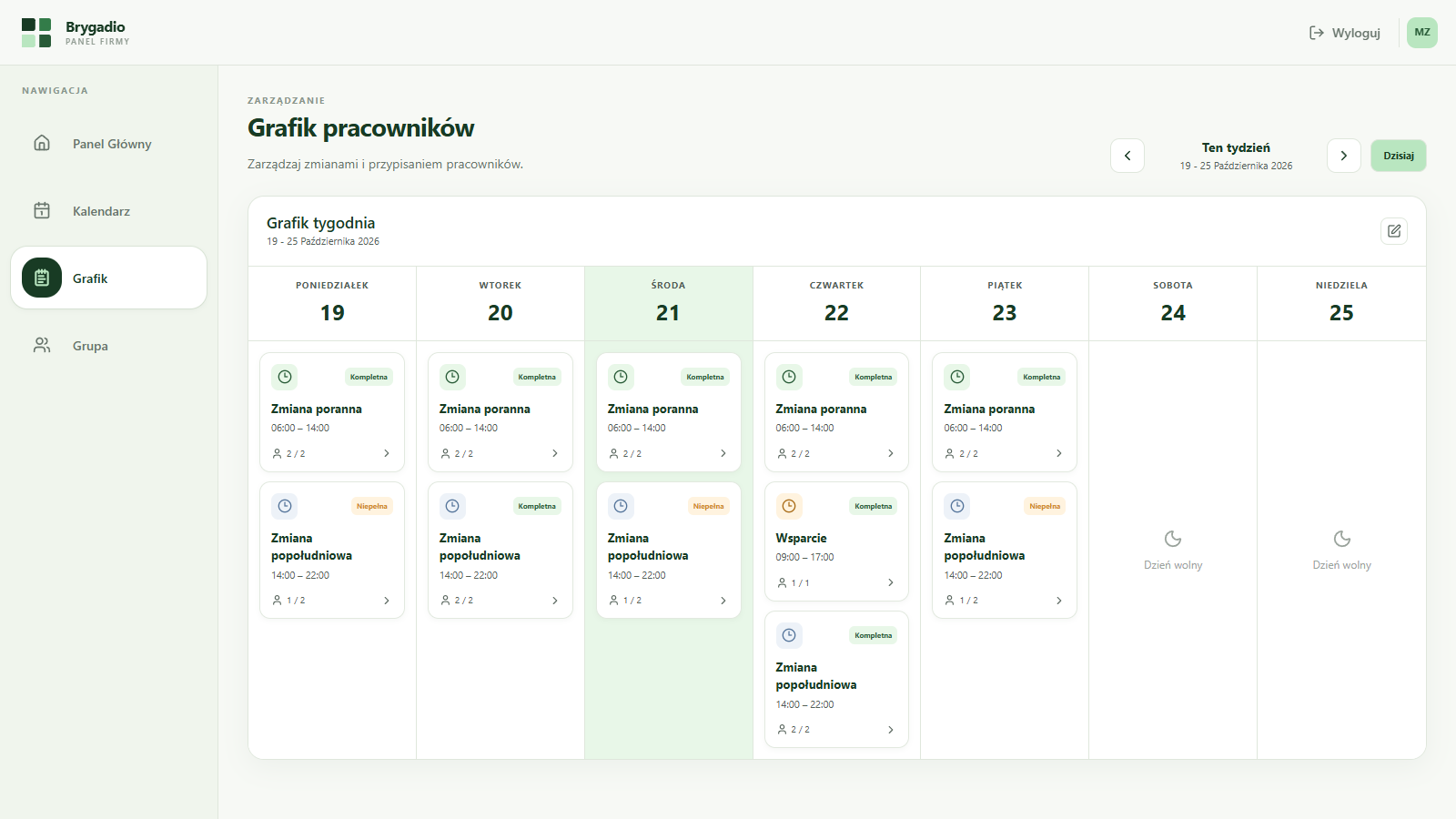Expand Thursday Wsparcie shift chevron
Image resolution: width=1456 pixels, height=819 pixels.
[891, 582]
